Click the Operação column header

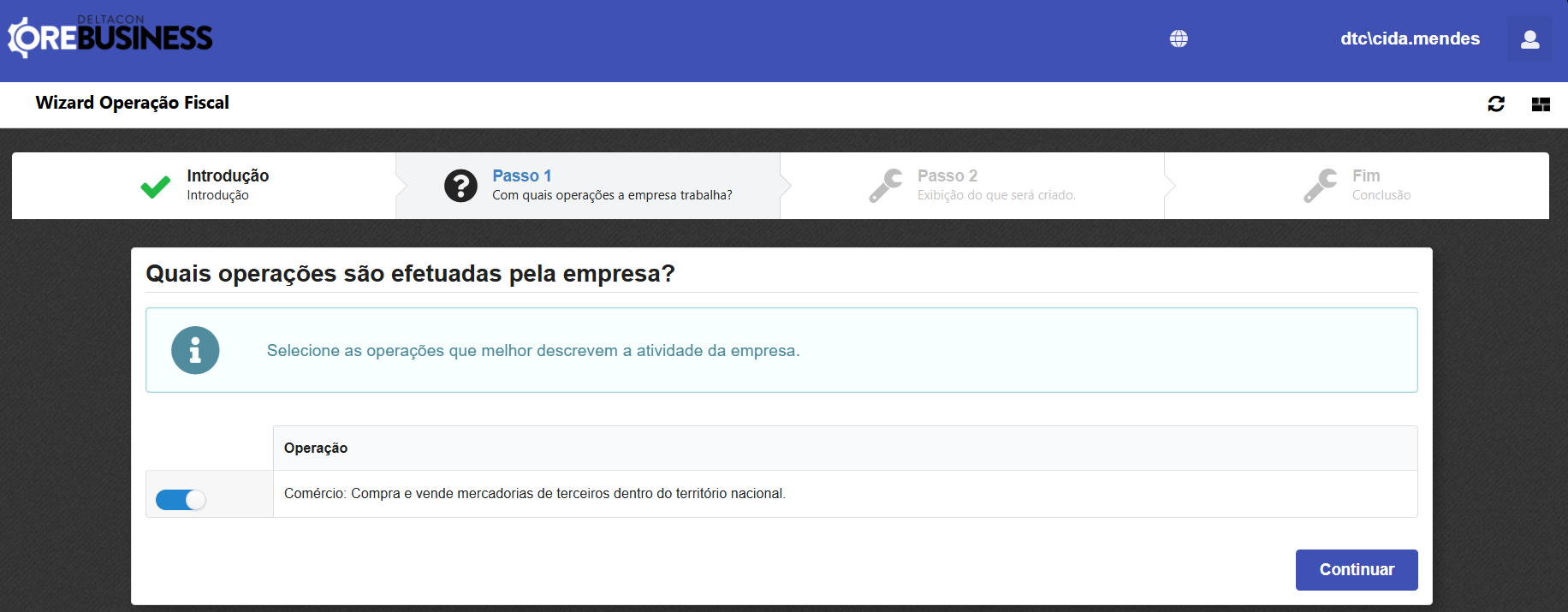316,448
